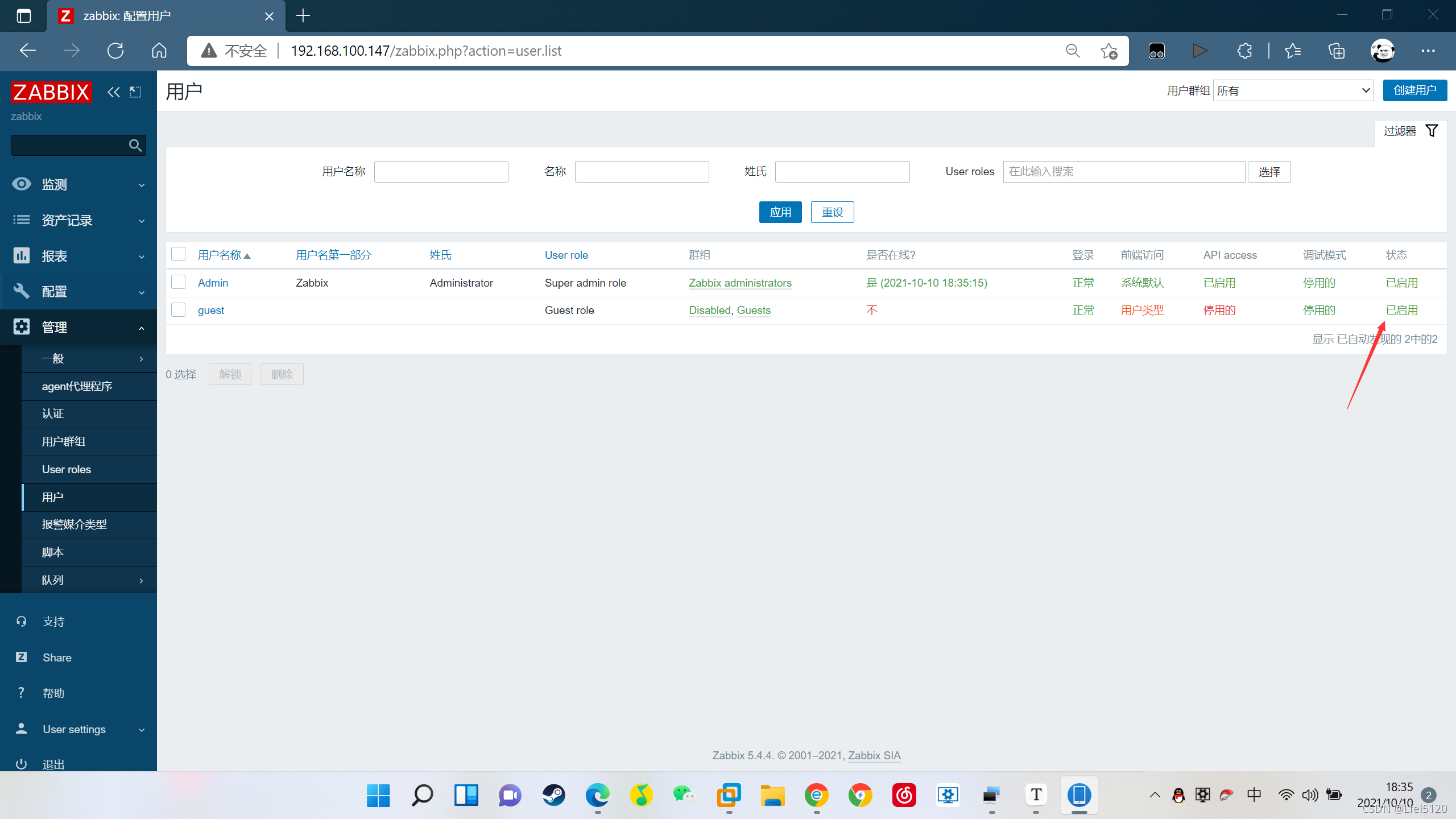Screen dimensions: 1456x819
Task: Open the zoom-out magnifier in address bar
Action: pos(1073,51)
